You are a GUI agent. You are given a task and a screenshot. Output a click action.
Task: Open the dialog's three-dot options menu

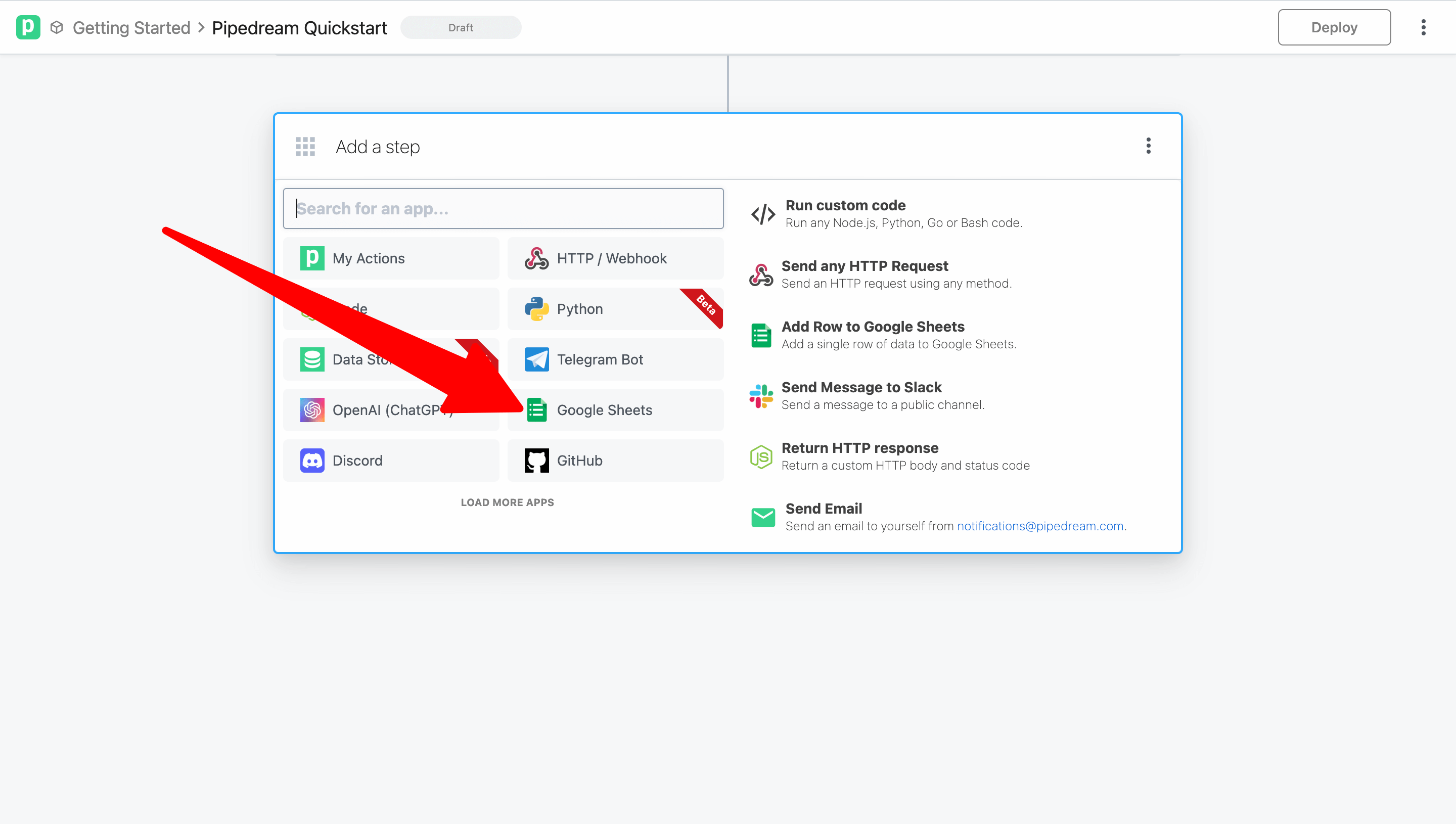pos(1148,146)
